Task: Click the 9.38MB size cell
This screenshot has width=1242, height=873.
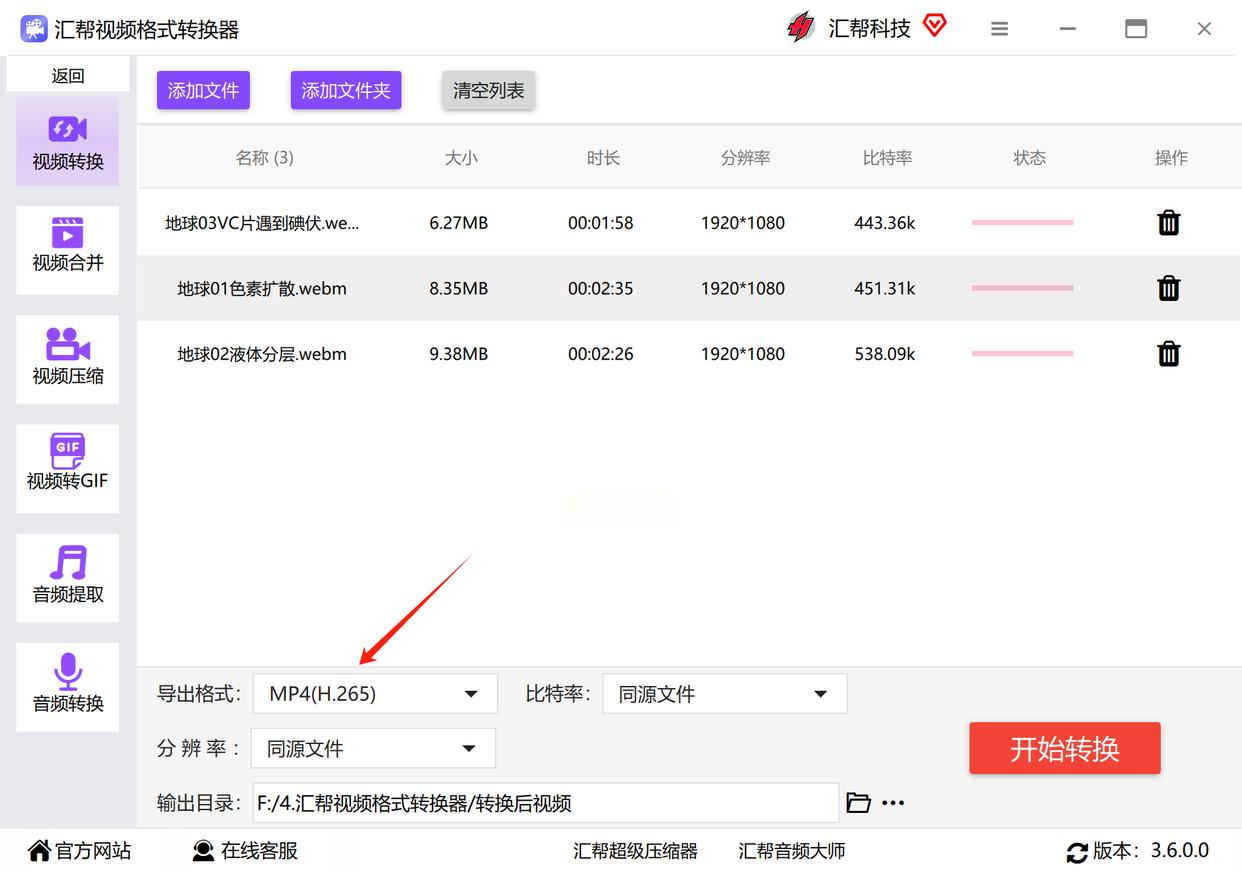Action: 459,353
